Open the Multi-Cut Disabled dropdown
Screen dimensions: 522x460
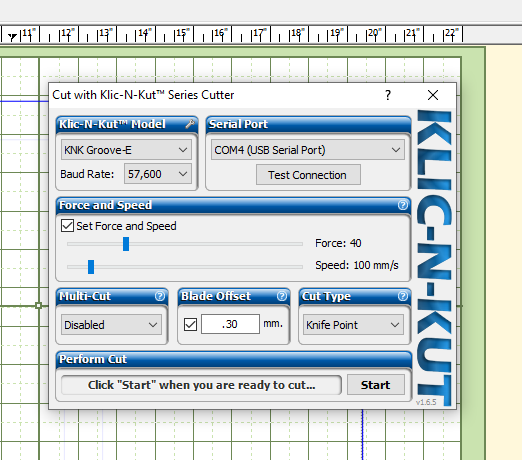tap(111, 325)
